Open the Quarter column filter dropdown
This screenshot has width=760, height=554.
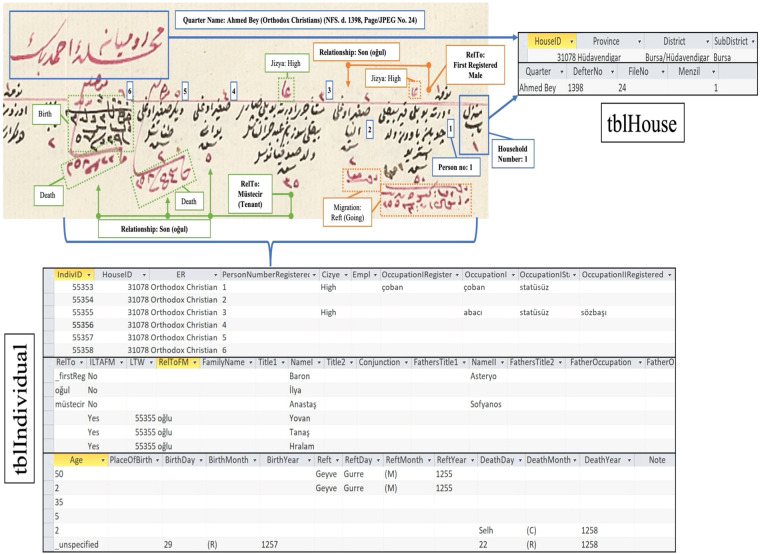562,72
